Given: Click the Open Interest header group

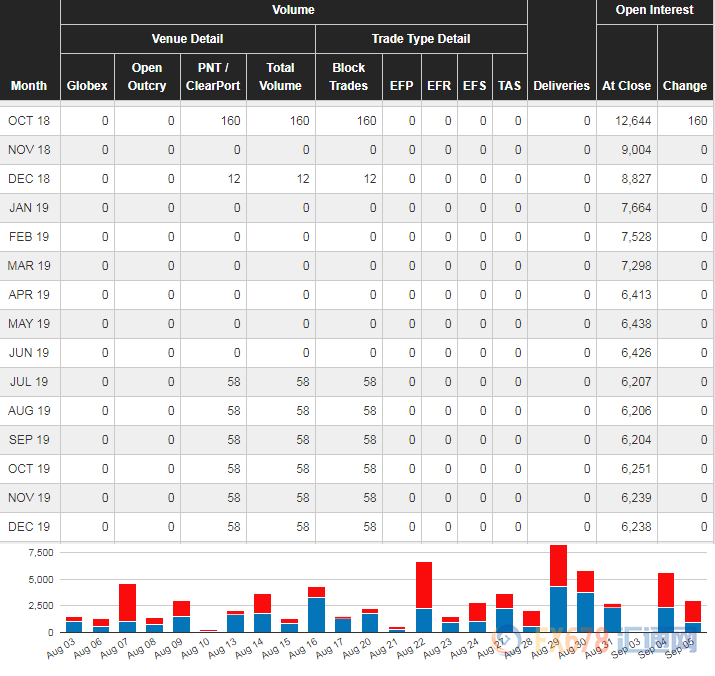Looking at the screenshot, I should (654, 11).
